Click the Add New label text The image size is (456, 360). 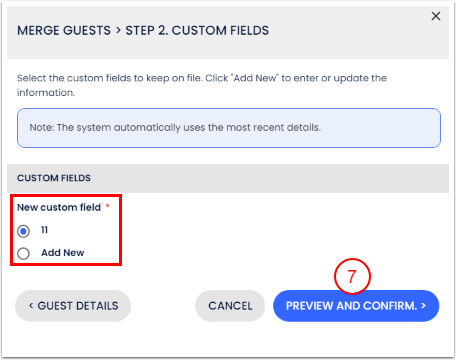point(63,253)
